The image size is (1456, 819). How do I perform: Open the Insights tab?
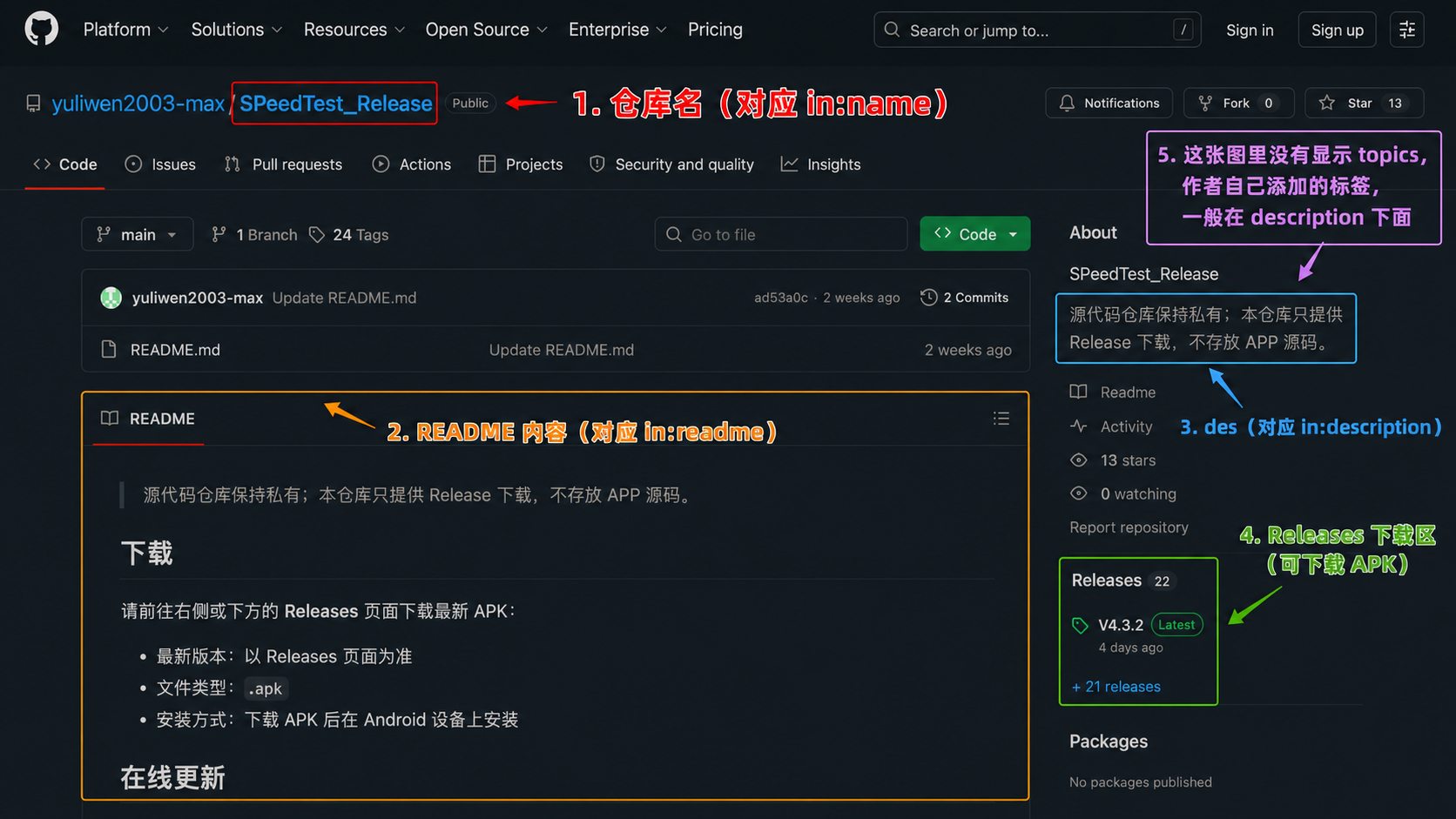pyautogui.click(x=821, y=164)
